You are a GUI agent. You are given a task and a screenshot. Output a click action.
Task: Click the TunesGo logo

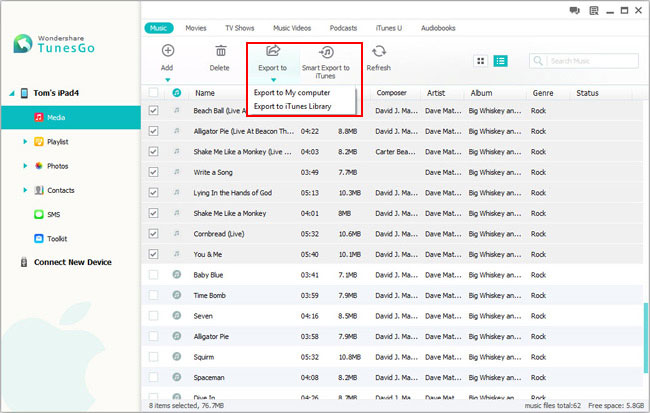pyautogui.click(x=23, y=44)
